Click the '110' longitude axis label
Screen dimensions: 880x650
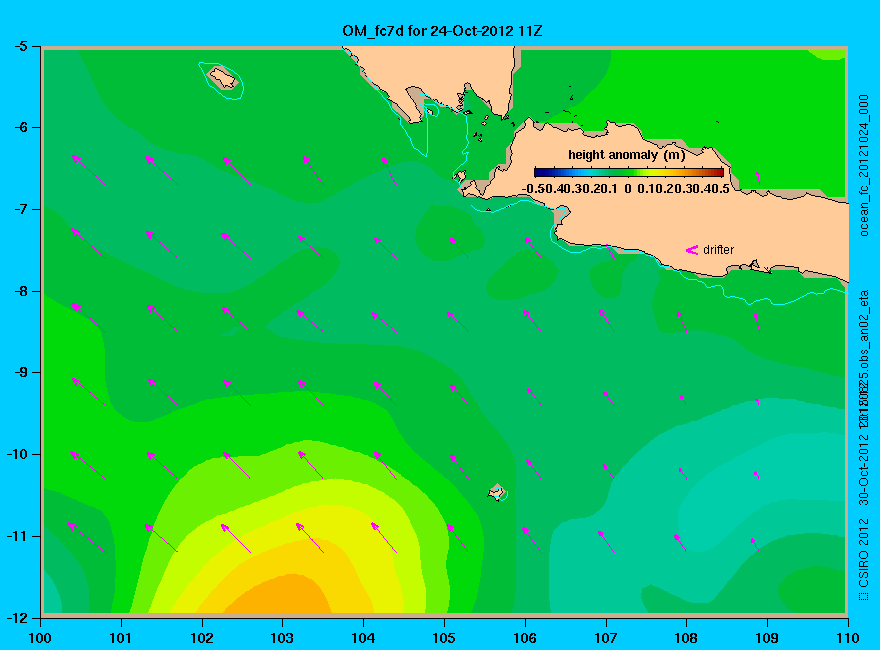[x=847, y=638]
